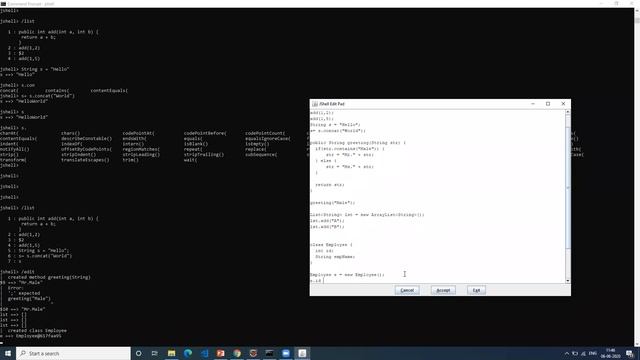Image resolution: width=640 pixels, height=360 pixels.
Task: Click 'Employee e = new Employee();' line
Action: click(347, 275)
